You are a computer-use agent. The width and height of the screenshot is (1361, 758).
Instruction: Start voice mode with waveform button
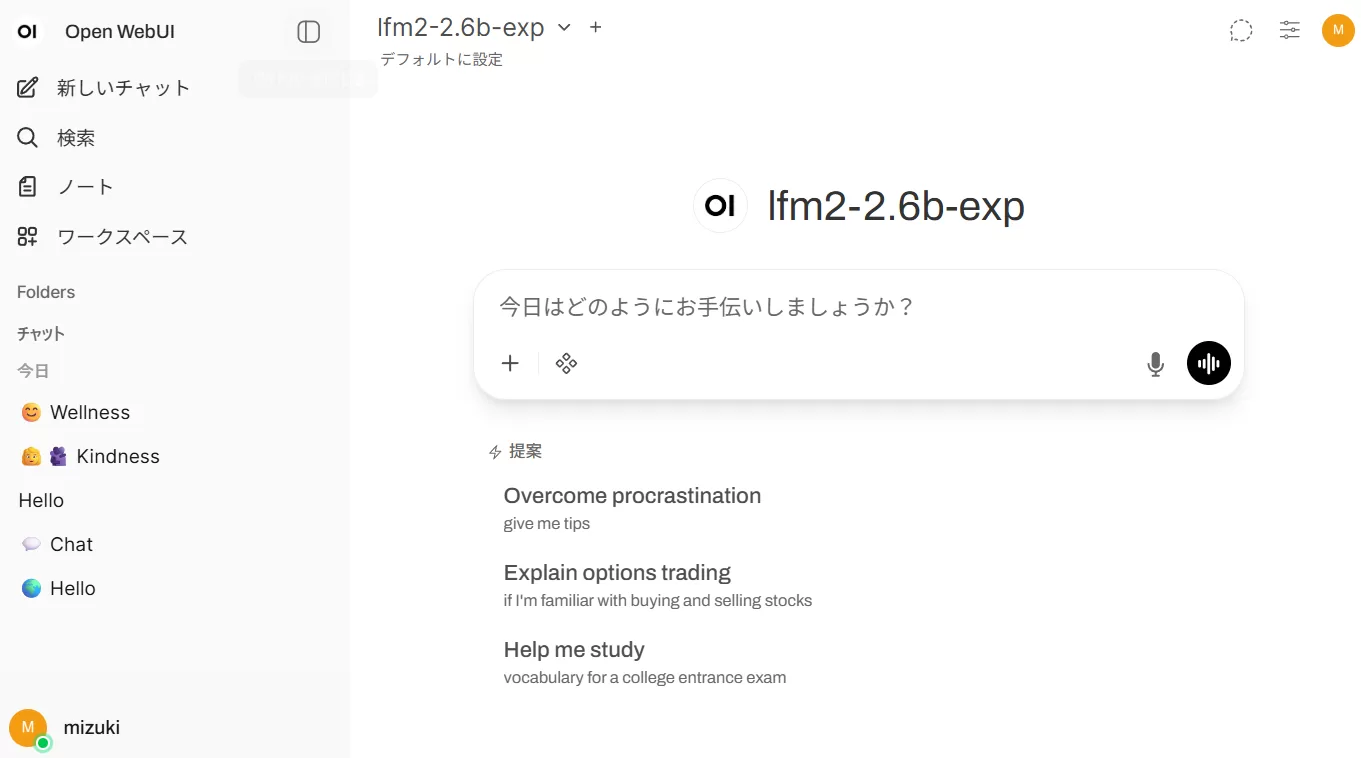click(1208, 364)
